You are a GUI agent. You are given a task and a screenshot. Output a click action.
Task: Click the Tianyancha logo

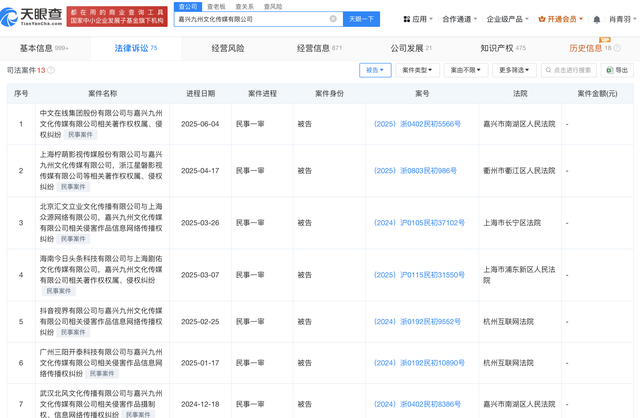click(31, 16)
